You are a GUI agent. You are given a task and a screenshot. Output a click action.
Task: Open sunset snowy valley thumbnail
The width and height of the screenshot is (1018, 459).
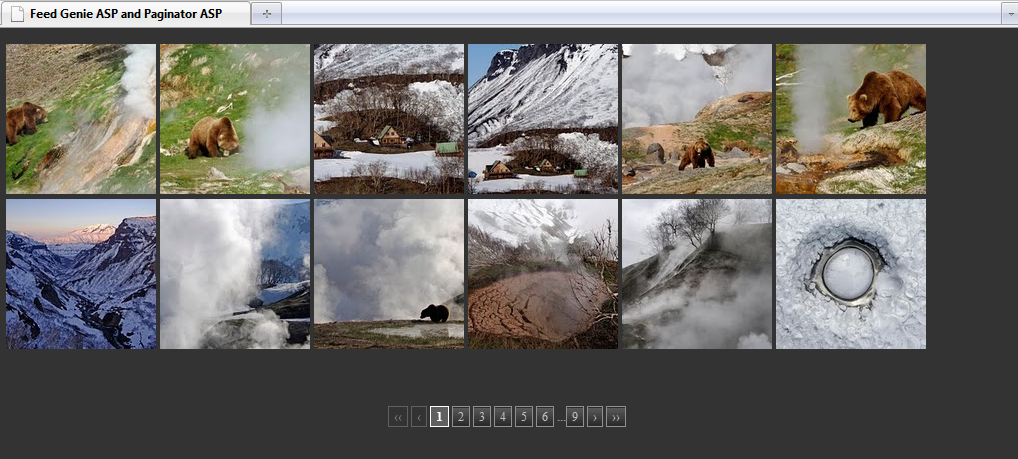(81, 274)
